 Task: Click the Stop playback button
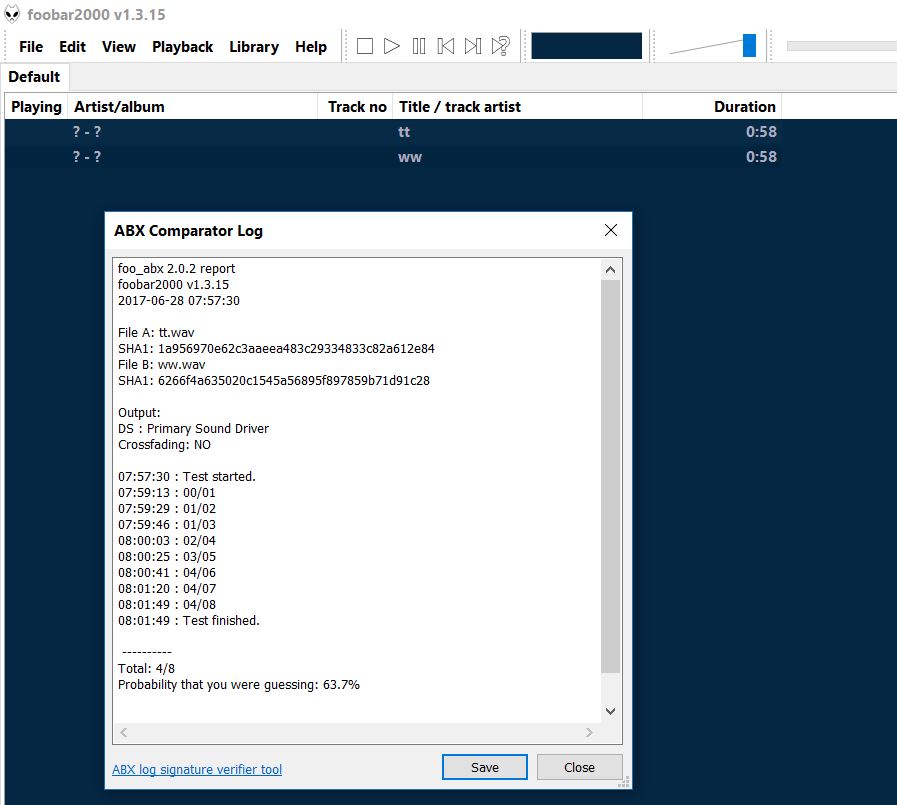pyautogui.click(x=364, y=46)
